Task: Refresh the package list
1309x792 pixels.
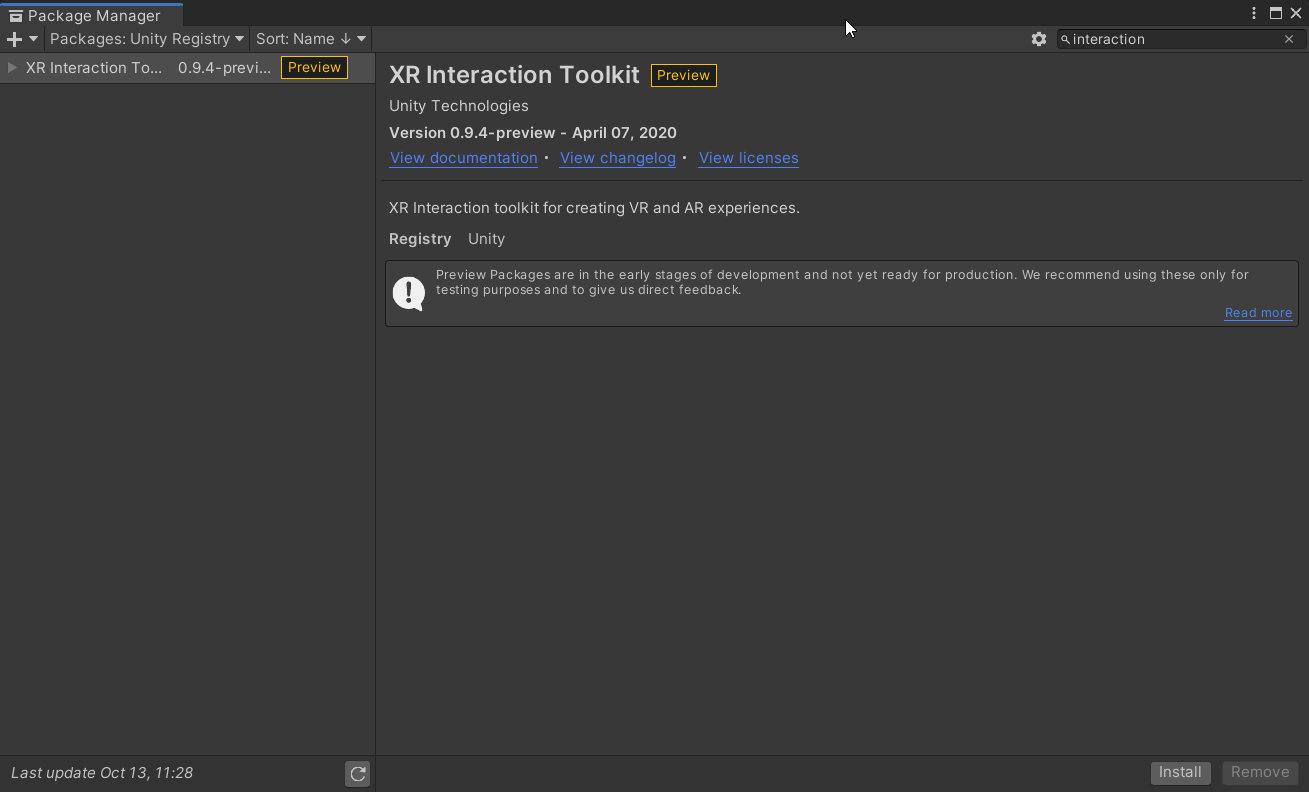Action: click(357, 773)
